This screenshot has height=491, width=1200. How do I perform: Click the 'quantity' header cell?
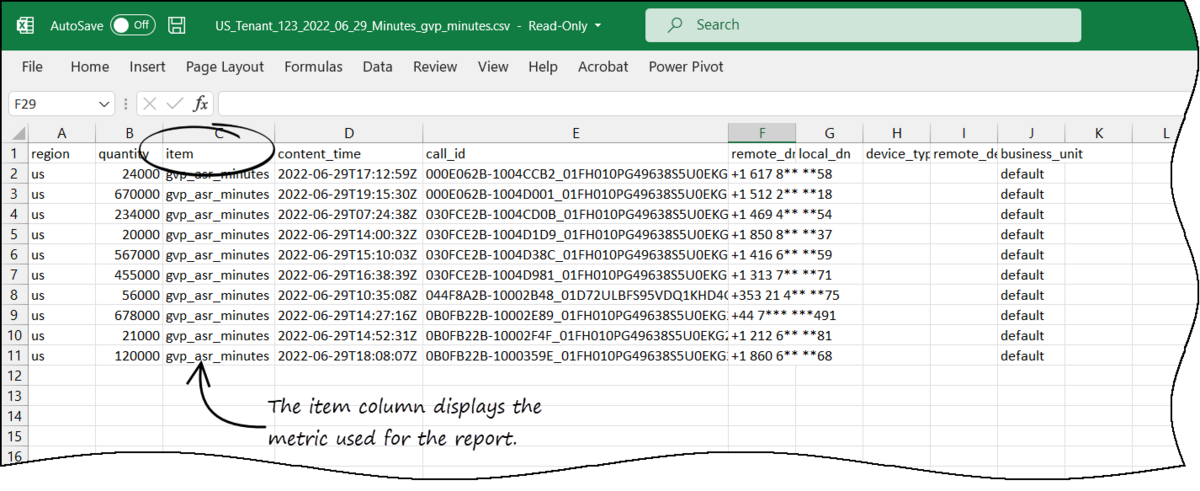pyautogui.click(x=129, y=154)
